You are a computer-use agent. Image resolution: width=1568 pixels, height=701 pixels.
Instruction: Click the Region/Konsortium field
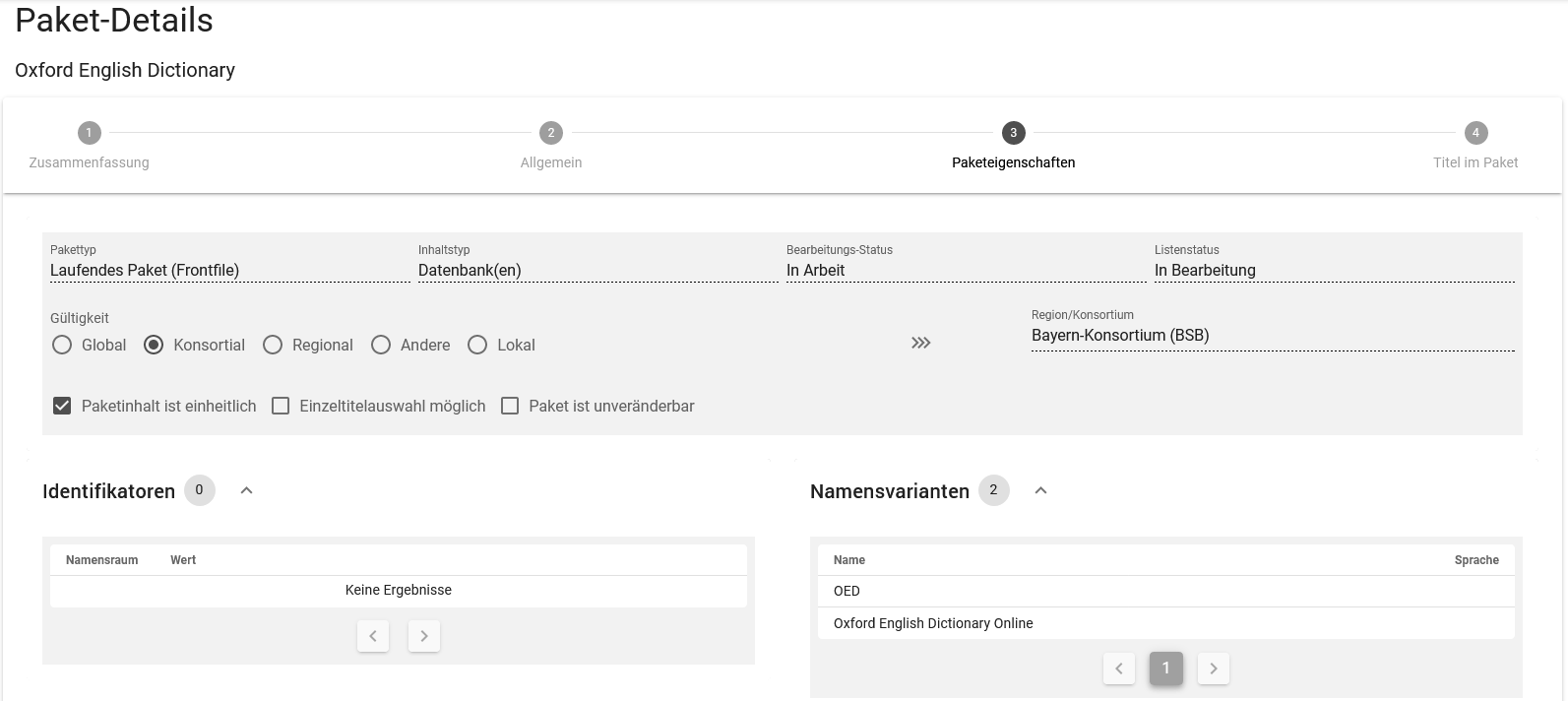click(1272, 336)
